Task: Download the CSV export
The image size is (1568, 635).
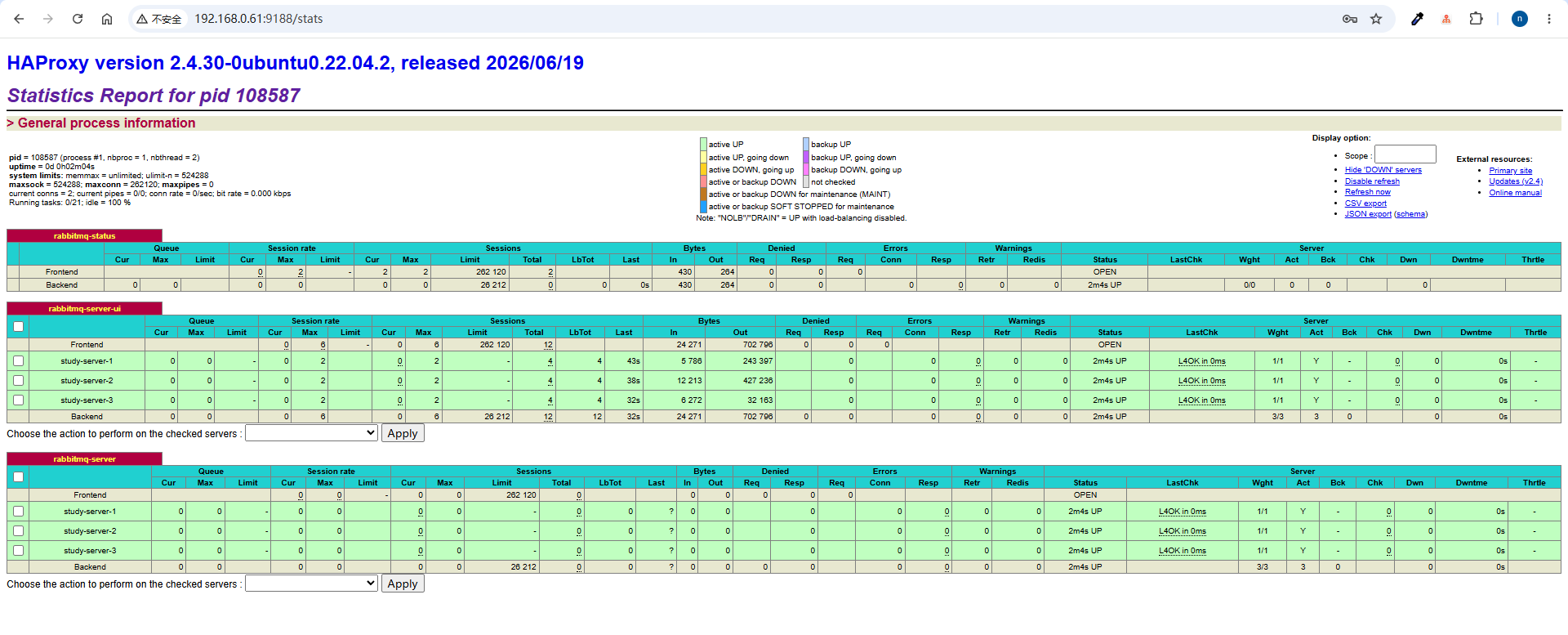Action: click(x=1365, y=203)
